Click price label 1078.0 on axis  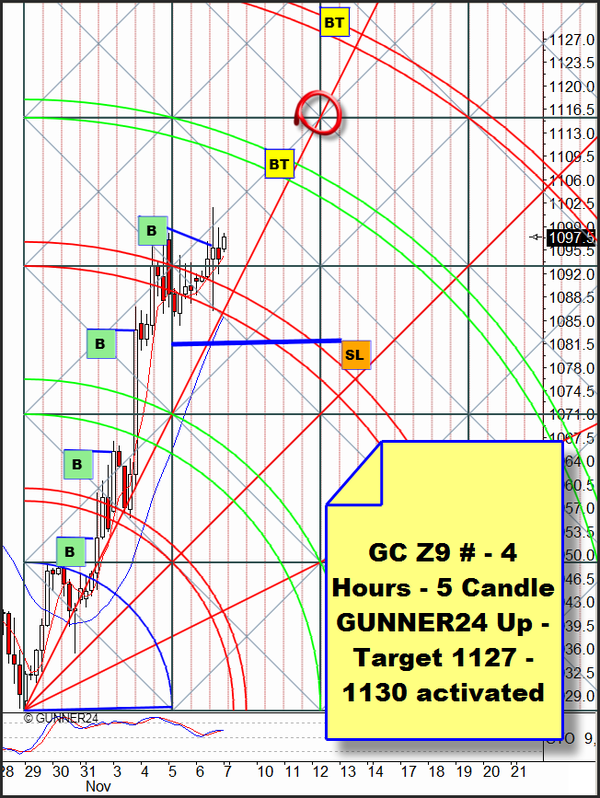point(571,368)
